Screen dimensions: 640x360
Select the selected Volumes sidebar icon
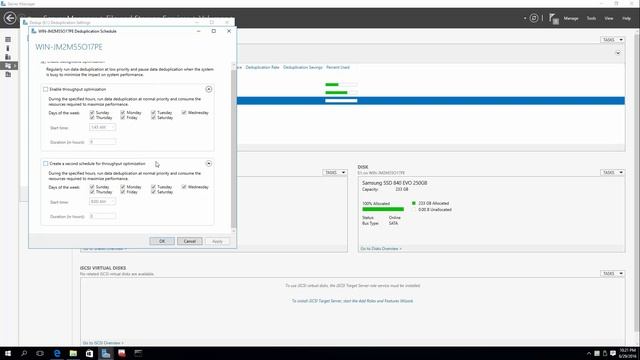(x=9, y=66)
